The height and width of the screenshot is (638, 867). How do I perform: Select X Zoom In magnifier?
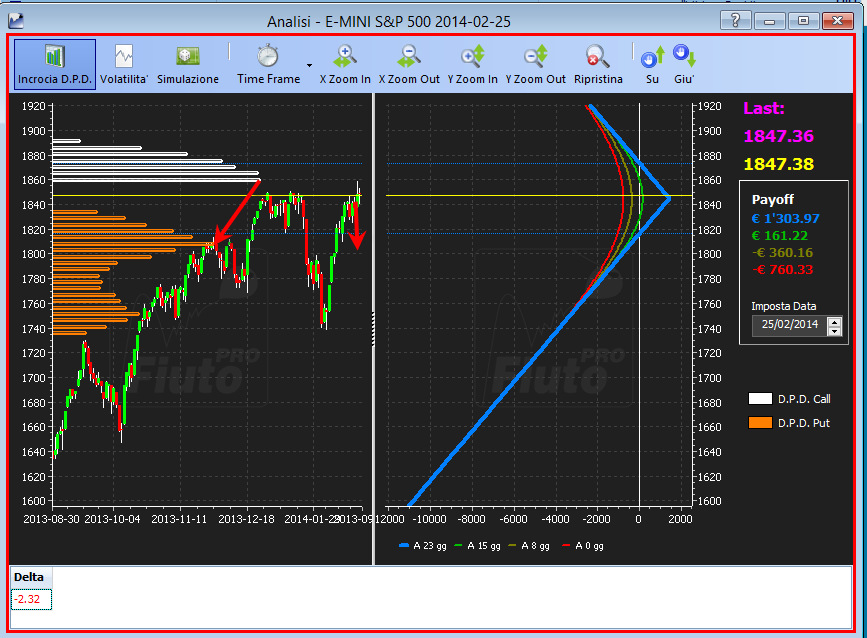[345, 64]
